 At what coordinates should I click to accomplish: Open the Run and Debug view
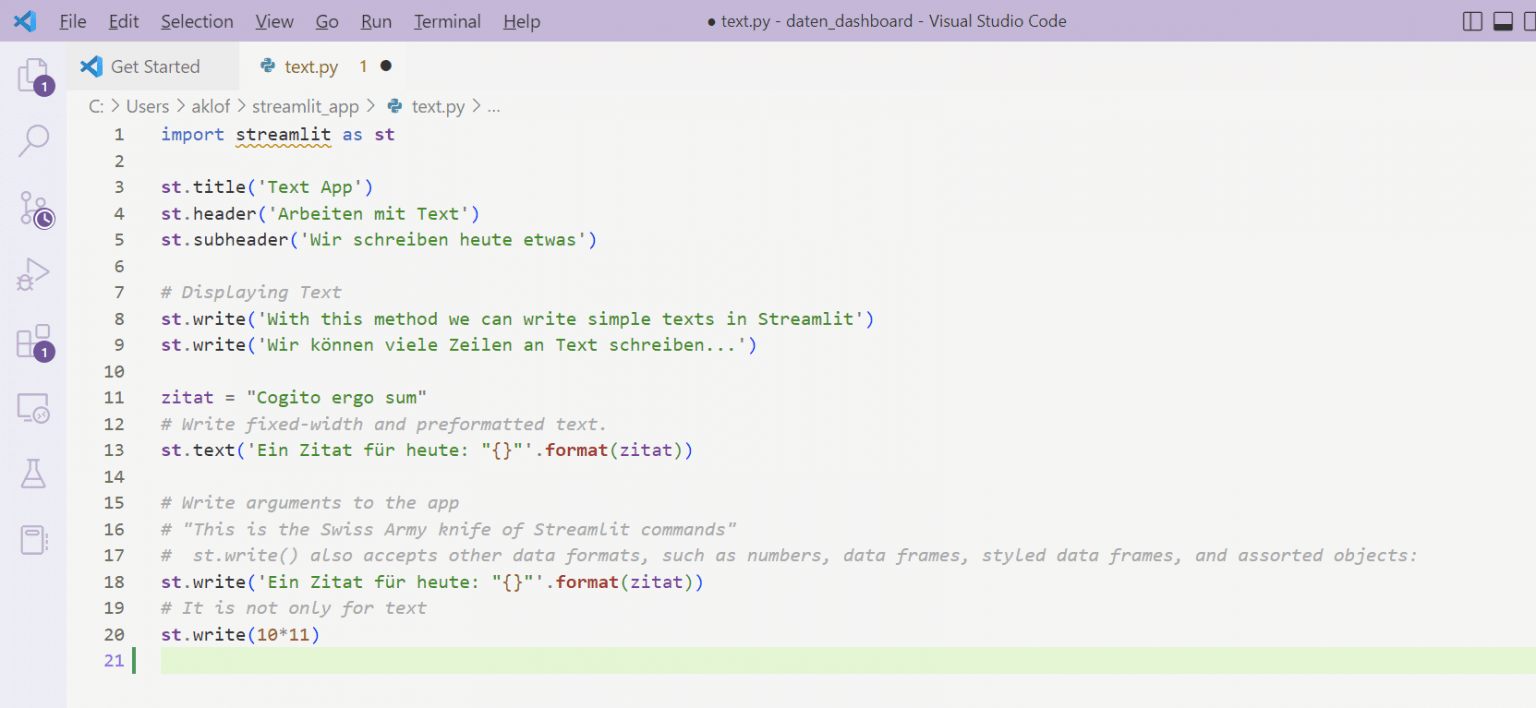(33, 275)
